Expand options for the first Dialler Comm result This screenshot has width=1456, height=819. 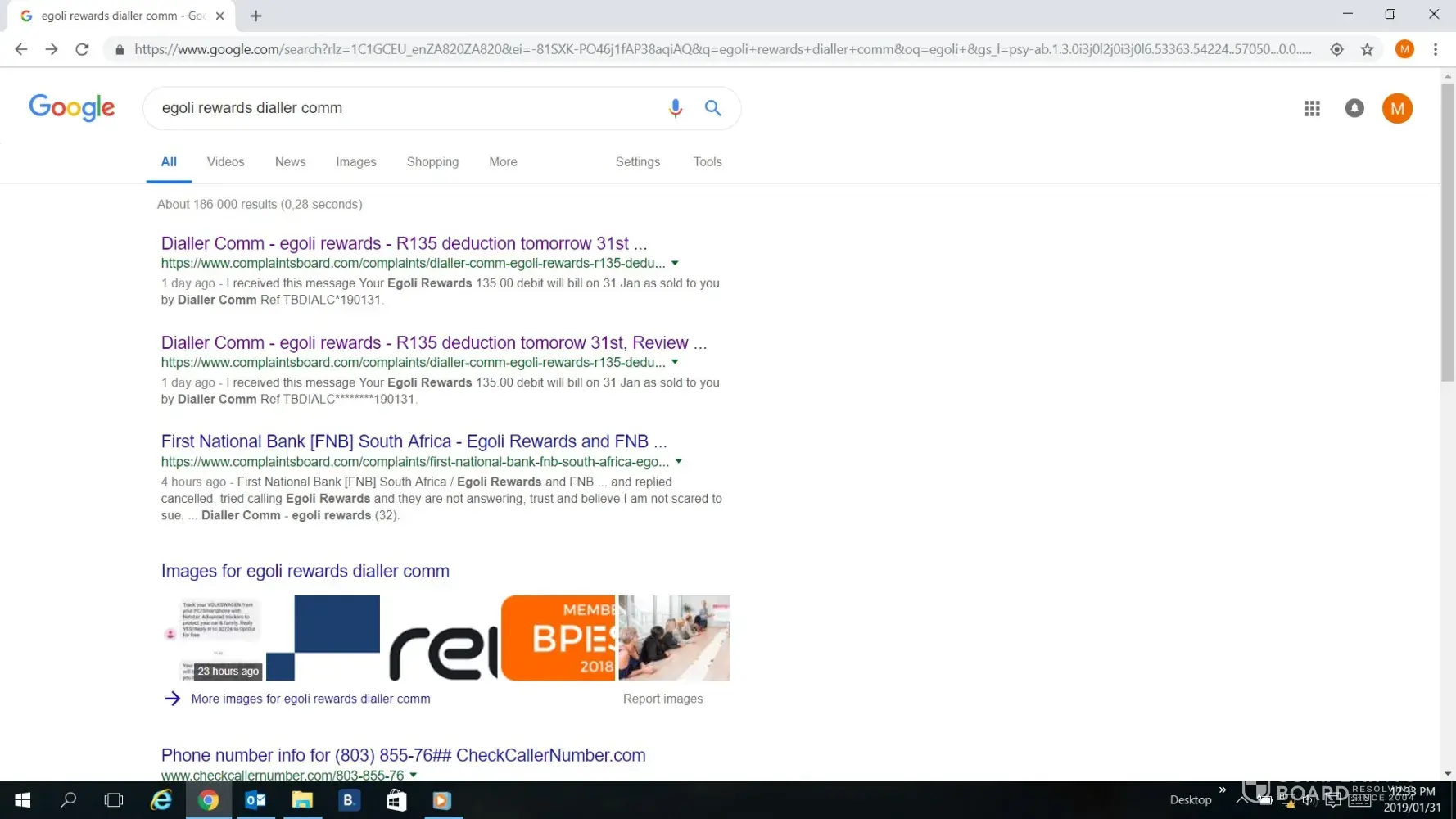(675, 264)
